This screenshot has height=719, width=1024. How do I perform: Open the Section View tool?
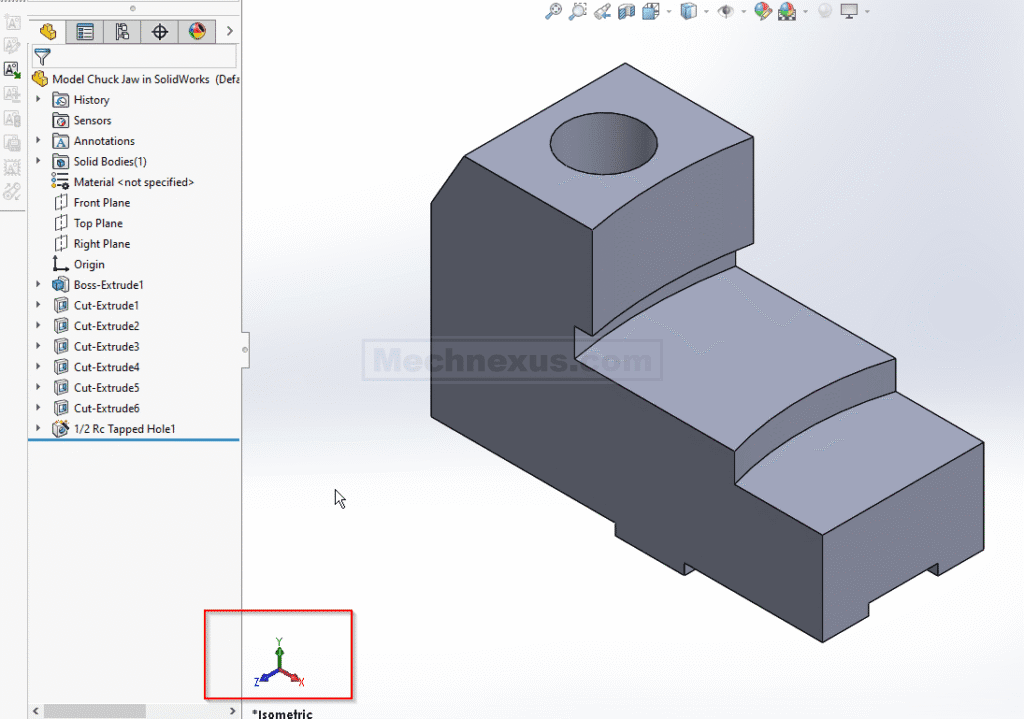pos(624,10)
